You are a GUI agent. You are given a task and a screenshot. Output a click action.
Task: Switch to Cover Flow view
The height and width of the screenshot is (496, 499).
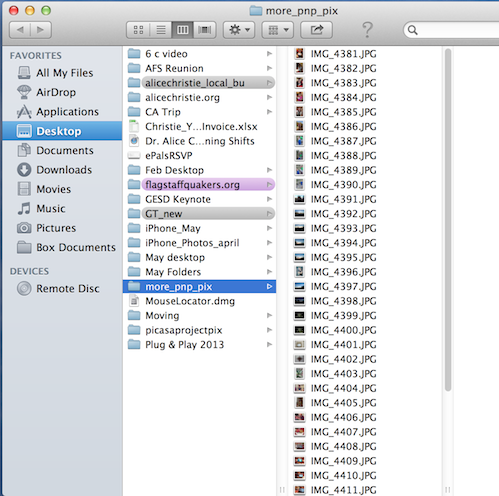point(205,30)
